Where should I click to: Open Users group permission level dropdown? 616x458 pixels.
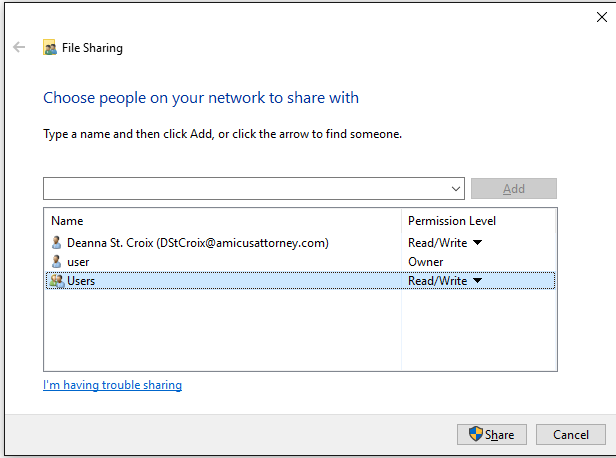coord(477,280)
